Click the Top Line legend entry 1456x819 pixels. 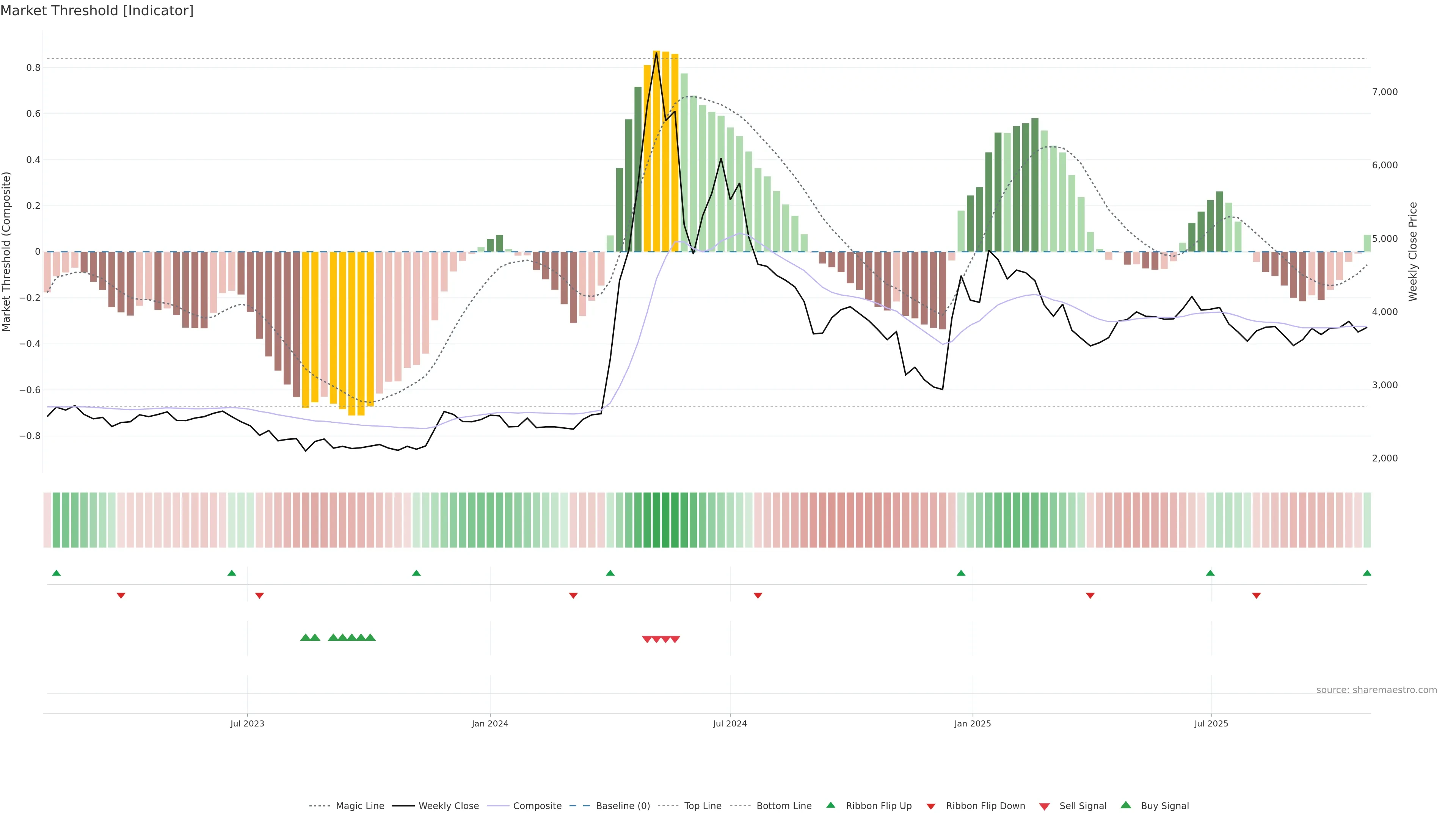click(703, 805)
